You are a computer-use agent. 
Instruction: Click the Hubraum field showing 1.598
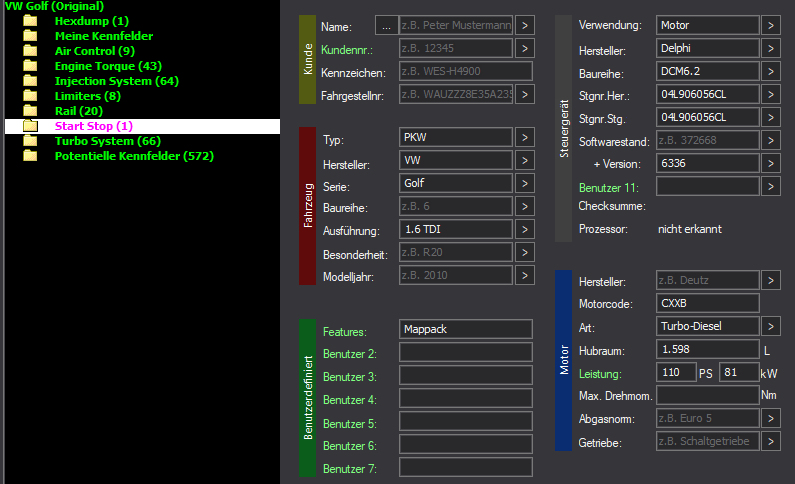[708, 349]
